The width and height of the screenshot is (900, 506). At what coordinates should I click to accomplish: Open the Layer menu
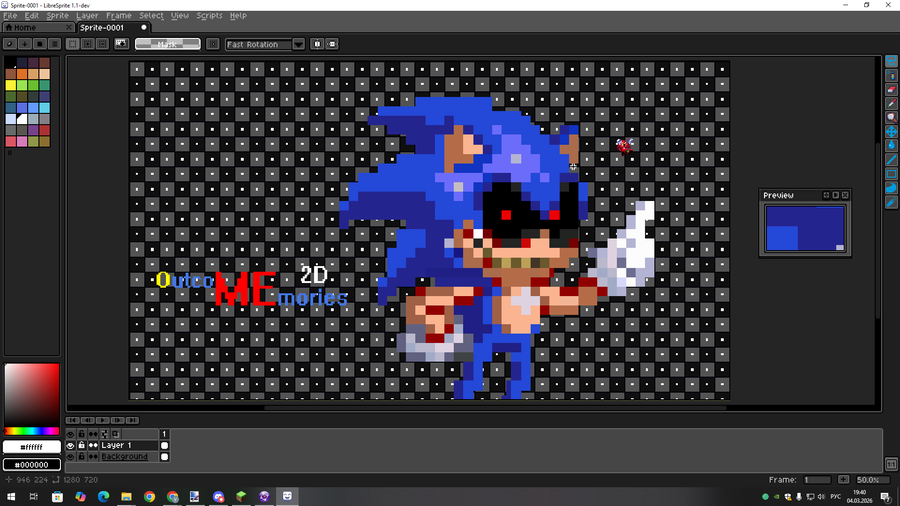(87, 15)
